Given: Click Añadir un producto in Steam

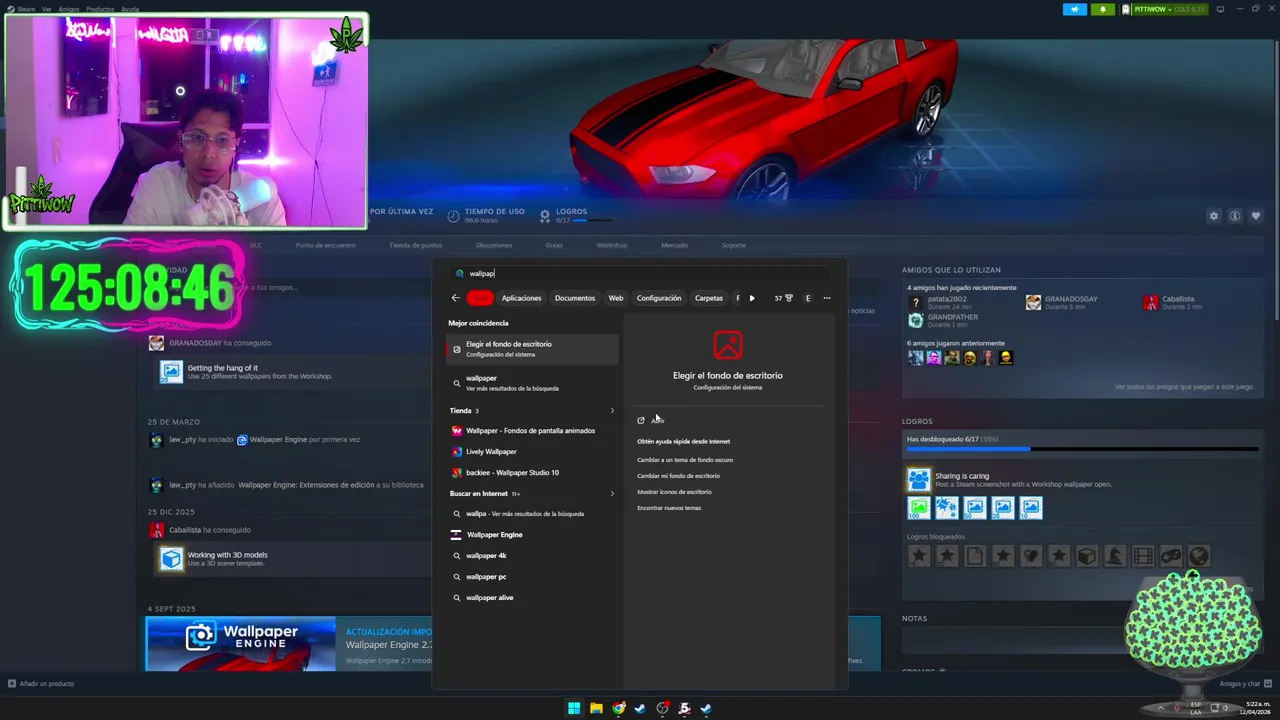Looking at the screenshot, I should (41, 684).
